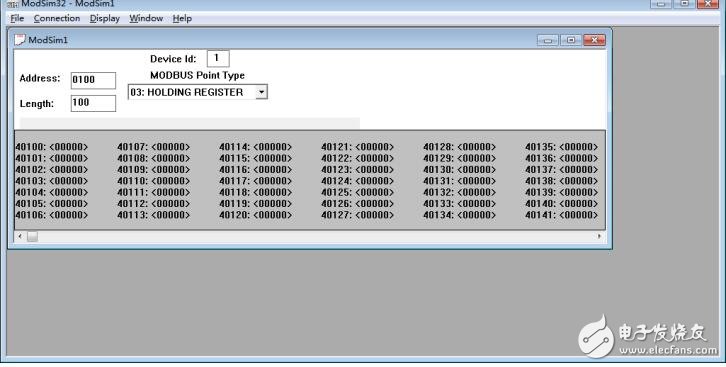Select register 40100 value
The width and height of the screenshot is (726, 367).
coord(69,147)
